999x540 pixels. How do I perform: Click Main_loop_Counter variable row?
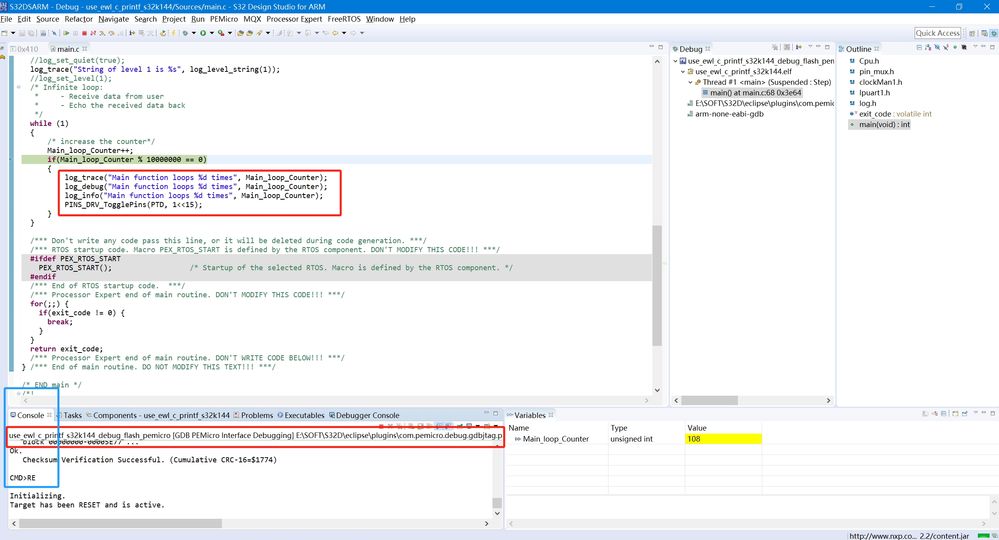point(634,439)
